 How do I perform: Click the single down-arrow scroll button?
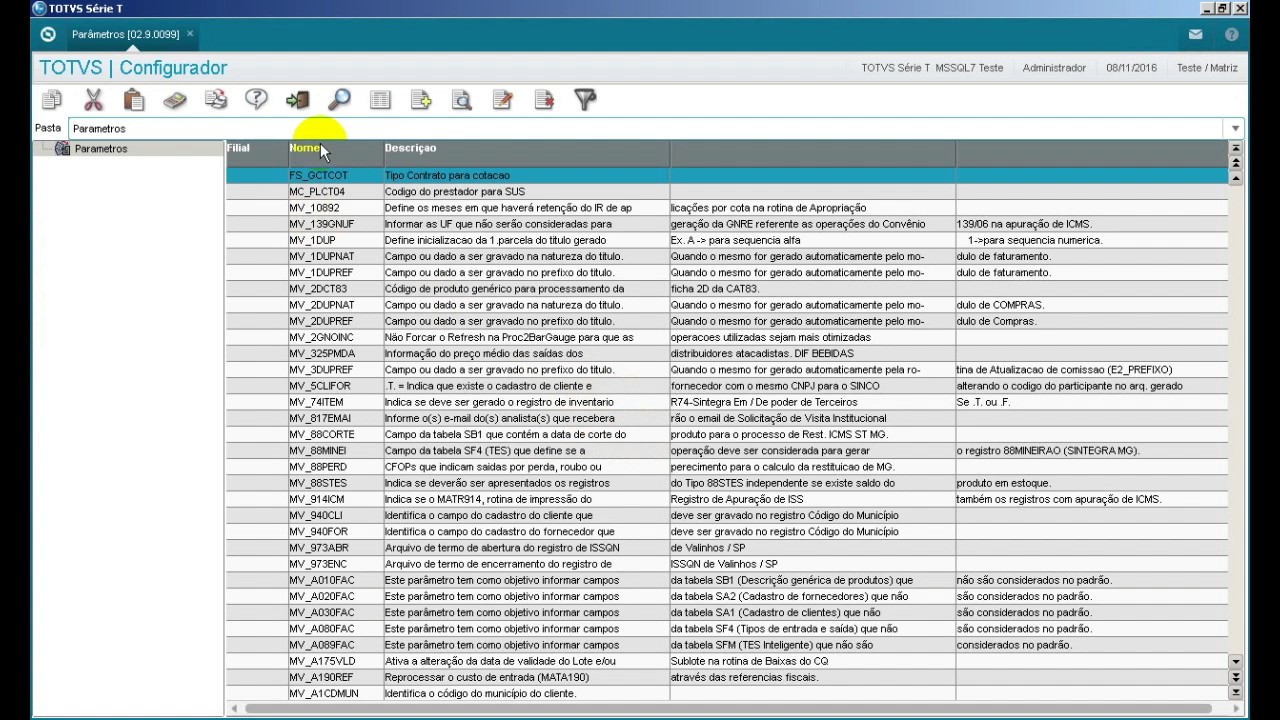1235,662
